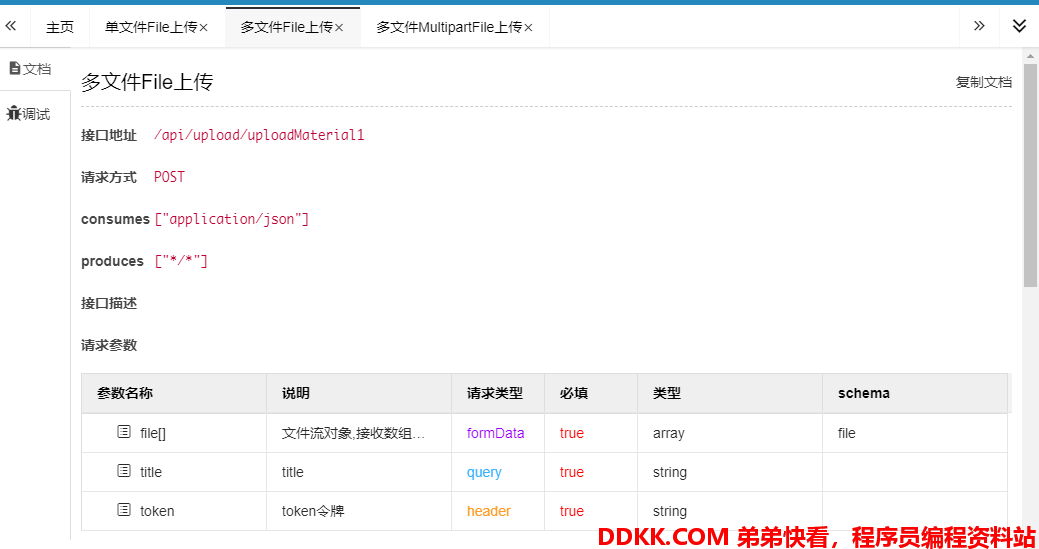Image resolution: width=1039 pixels, height=549 pixels.
Task: Click the API path /api/upload/uploadMaterial1
Action: pyautogui.click(x=259, y=135)
